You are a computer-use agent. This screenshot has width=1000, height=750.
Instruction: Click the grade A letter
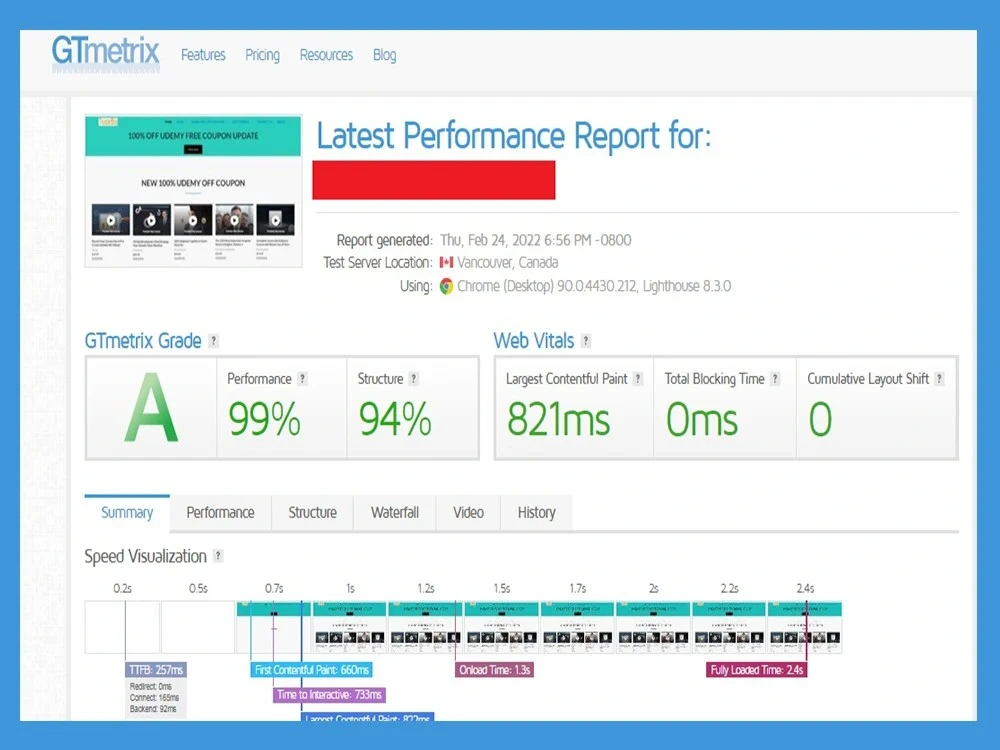[151, 409]
